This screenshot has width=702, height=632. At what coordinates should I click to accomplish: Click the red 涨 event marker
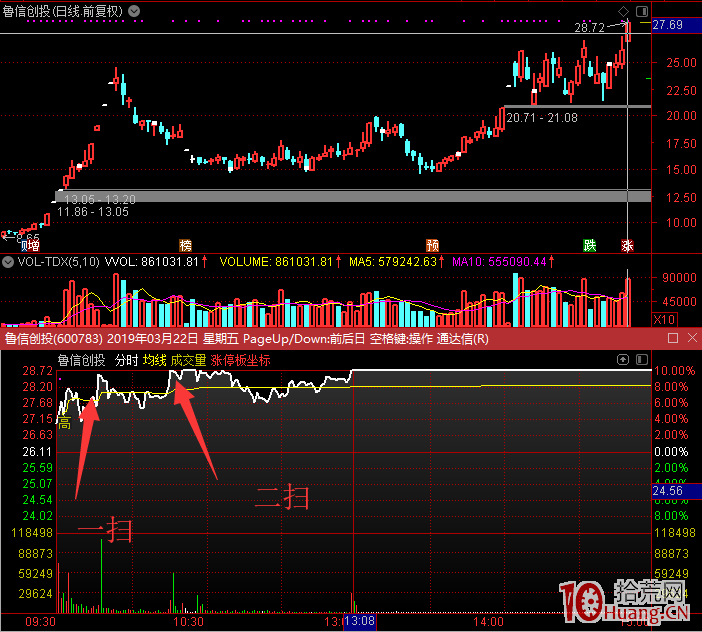point(627,245)
